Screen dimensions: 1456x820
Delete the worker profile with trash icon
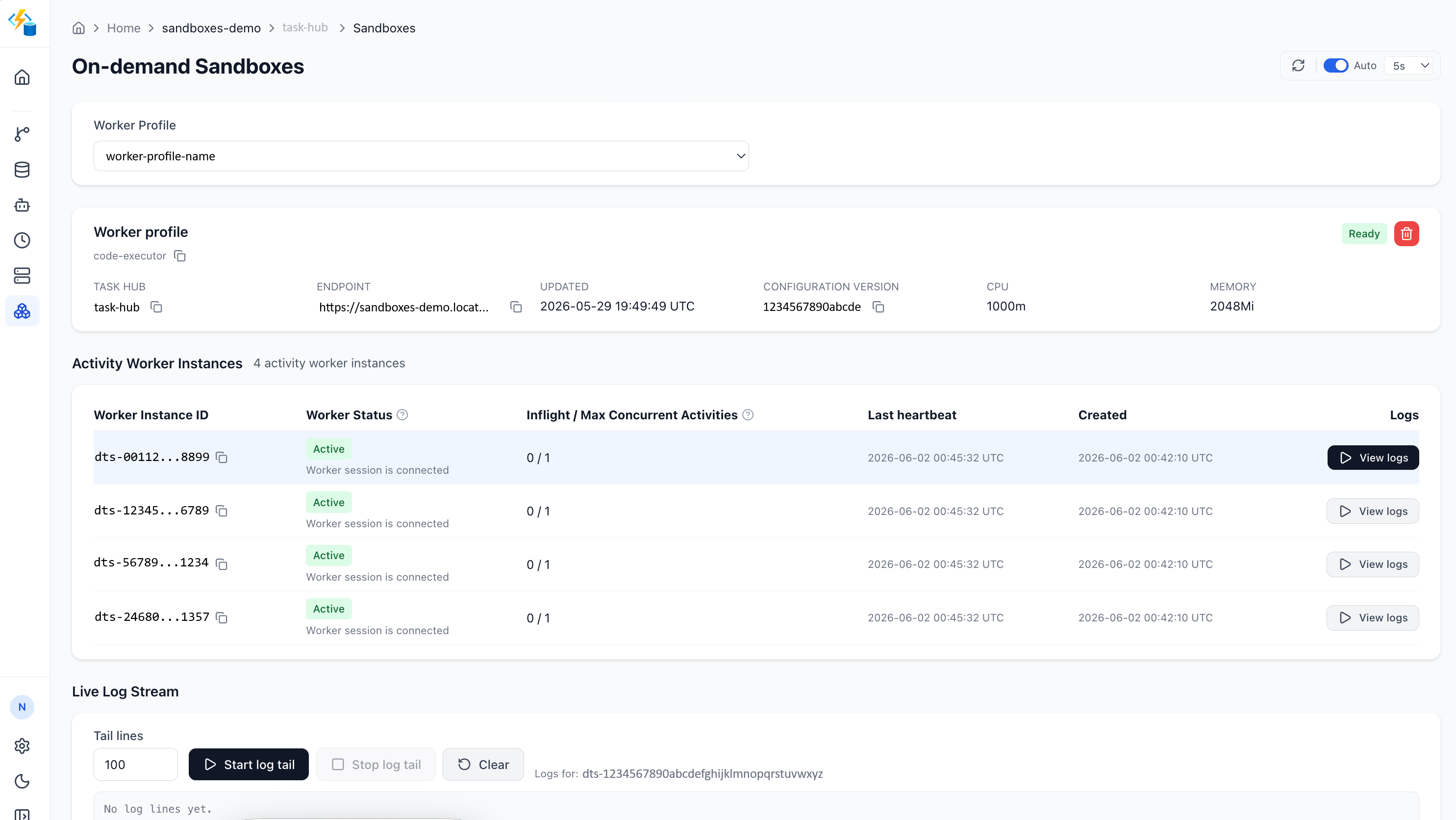pyautogui.click(x=1406, y=233)
